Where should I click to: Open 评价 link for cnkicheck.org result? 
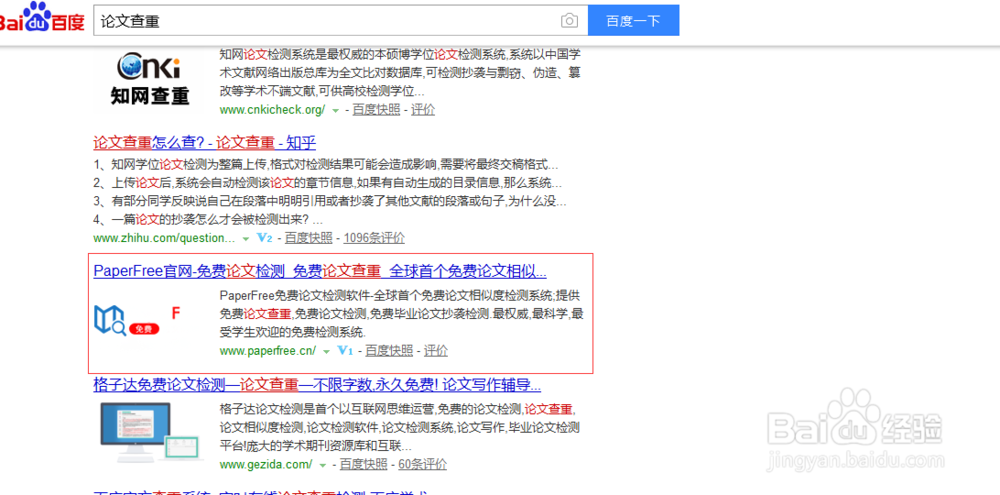point(423,110)
